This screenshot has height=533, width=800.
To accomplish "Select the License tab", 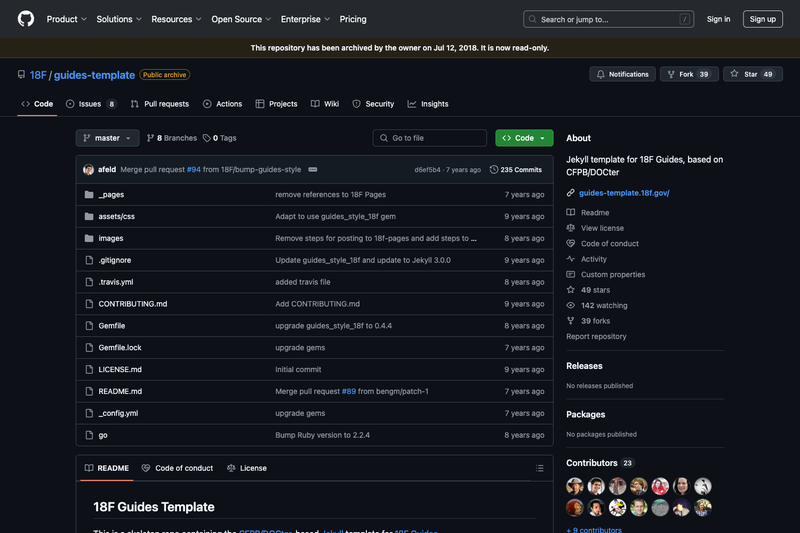I will click(247, 468).
